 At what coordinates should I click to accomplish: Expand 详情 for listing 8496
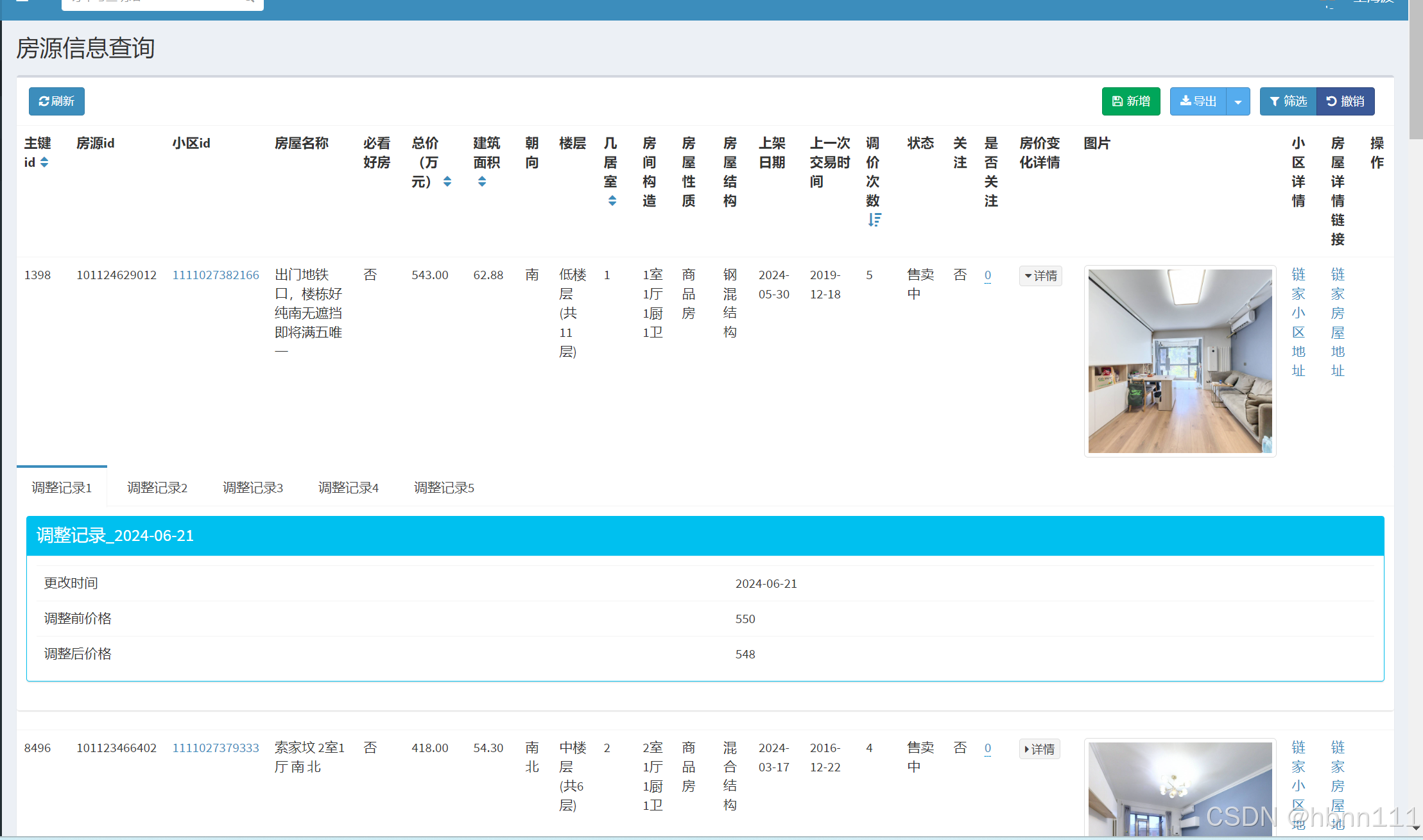click(x=1039, y=749)
